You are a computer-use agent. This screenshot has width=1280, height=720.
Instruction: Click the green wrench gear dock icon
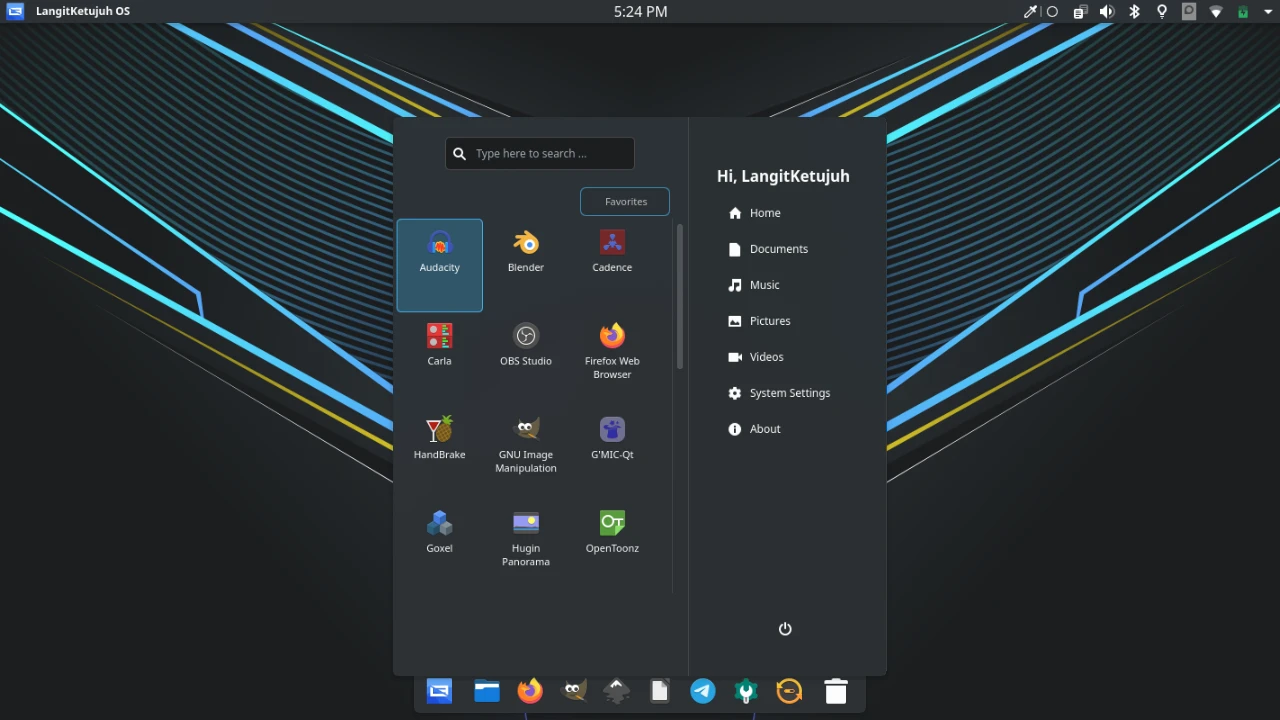[x=746, y=691]
